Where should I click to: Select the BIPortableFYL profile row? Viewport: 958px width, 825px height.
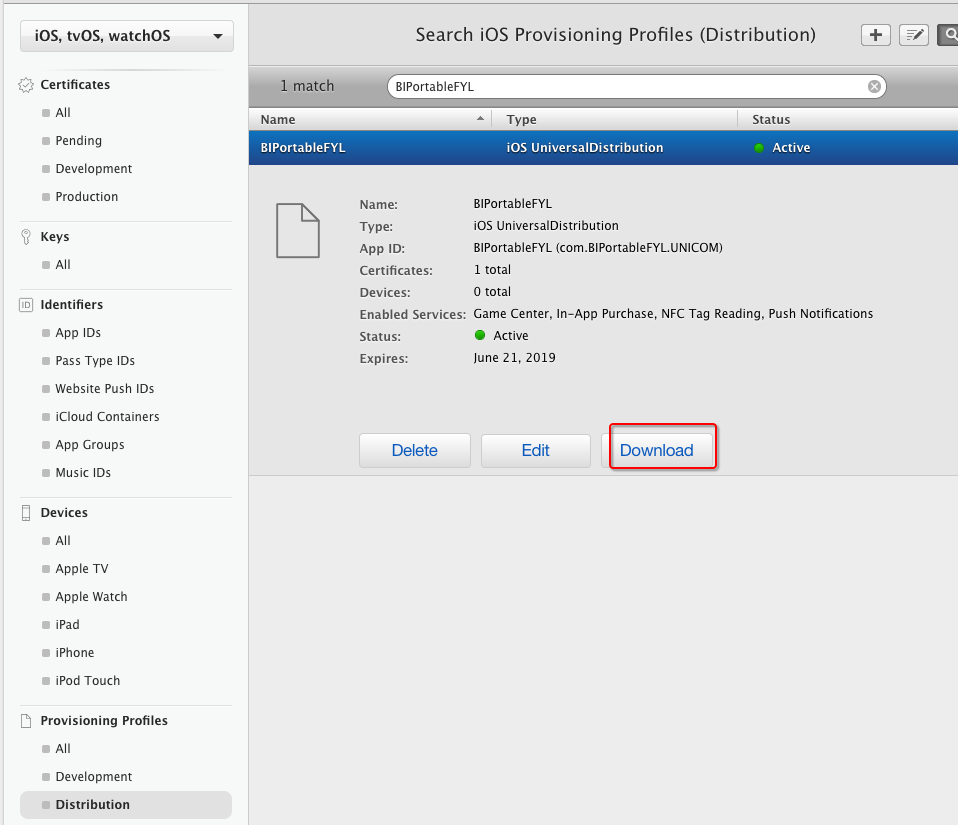pos(603,147)
